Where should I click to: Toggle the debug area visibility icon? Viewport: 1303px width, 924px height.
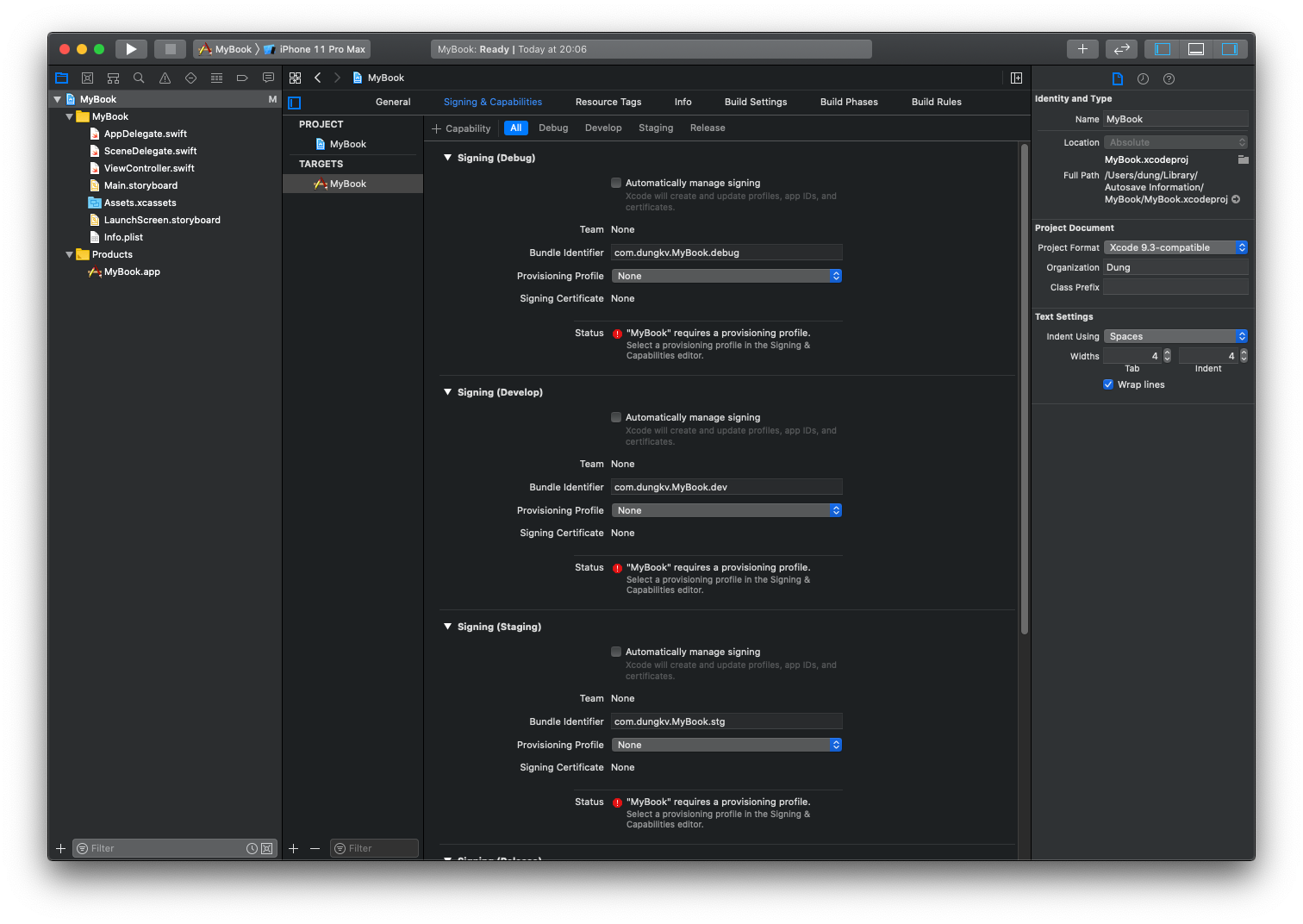(1195, 49)
